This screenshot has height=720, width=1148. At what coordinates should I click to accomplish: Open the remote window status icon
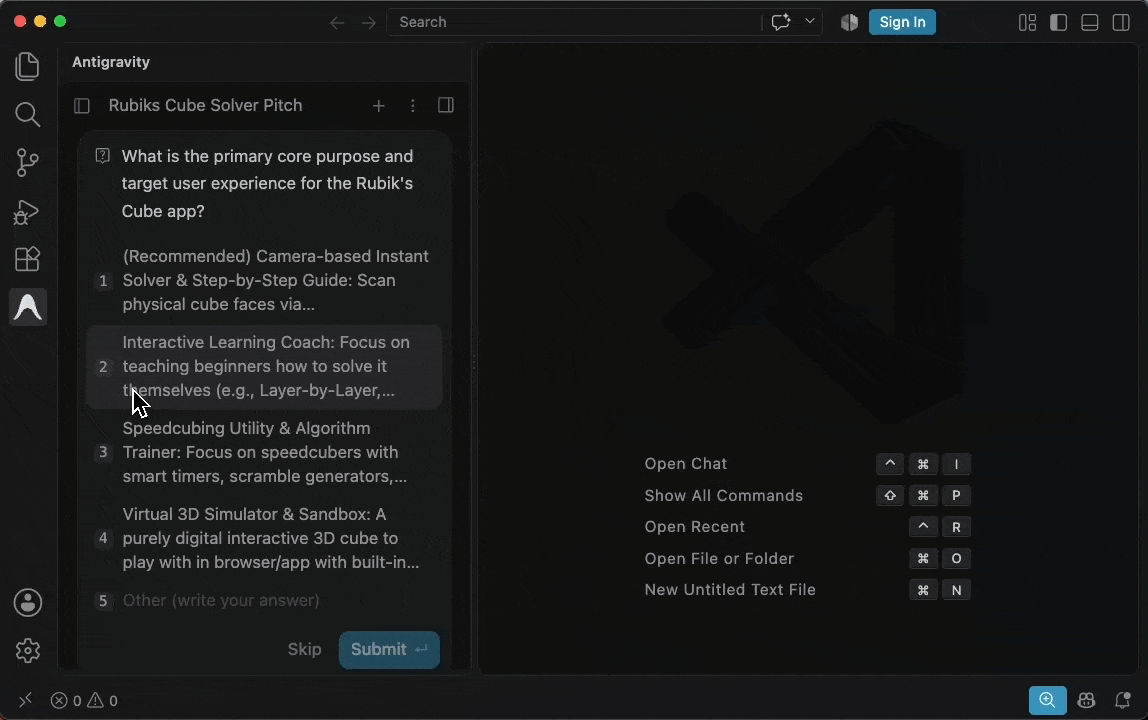click(x=25, y=700)
